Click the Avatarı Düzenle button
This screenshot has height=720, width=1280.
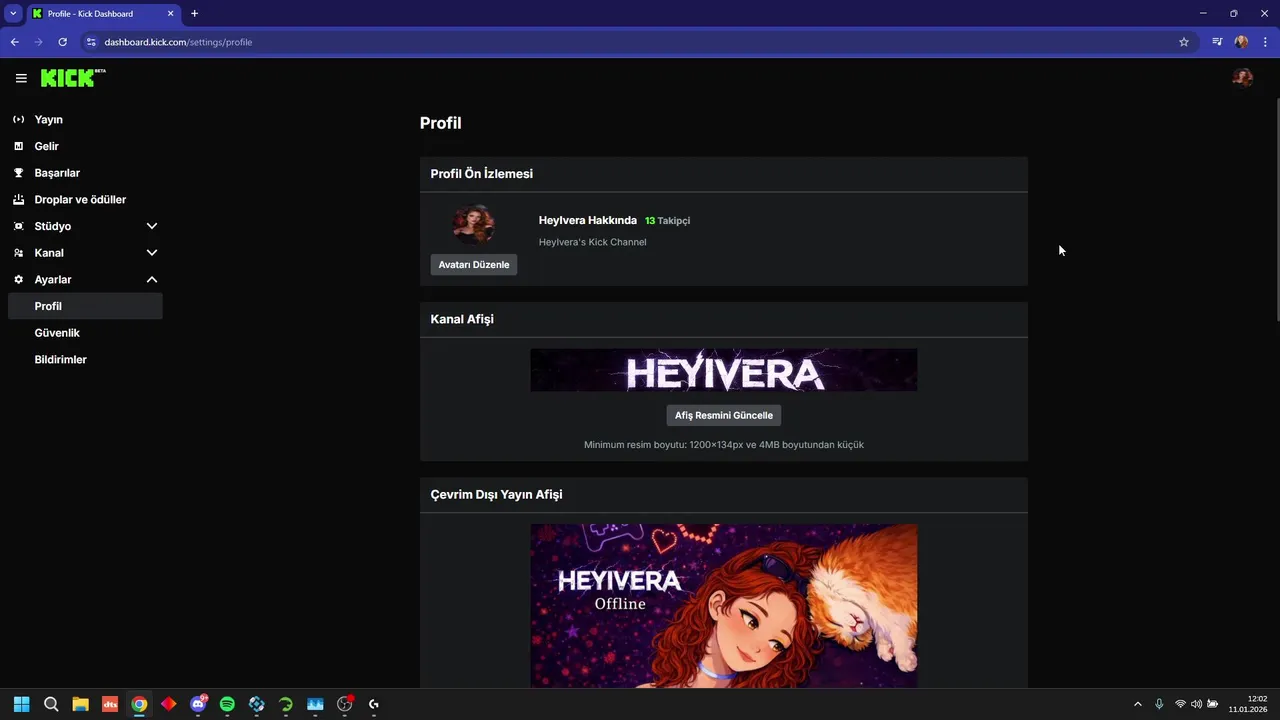474,265
